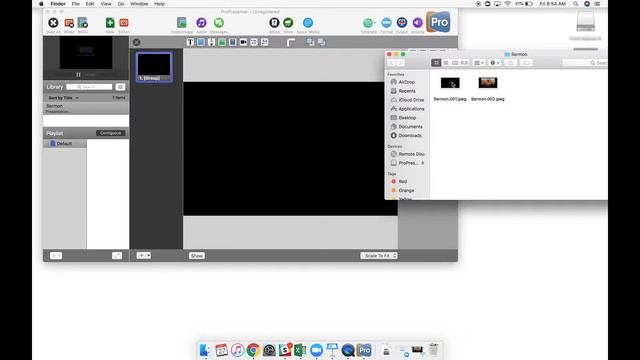
Task: Click the Show button under the editor
Action: (197, 256)
